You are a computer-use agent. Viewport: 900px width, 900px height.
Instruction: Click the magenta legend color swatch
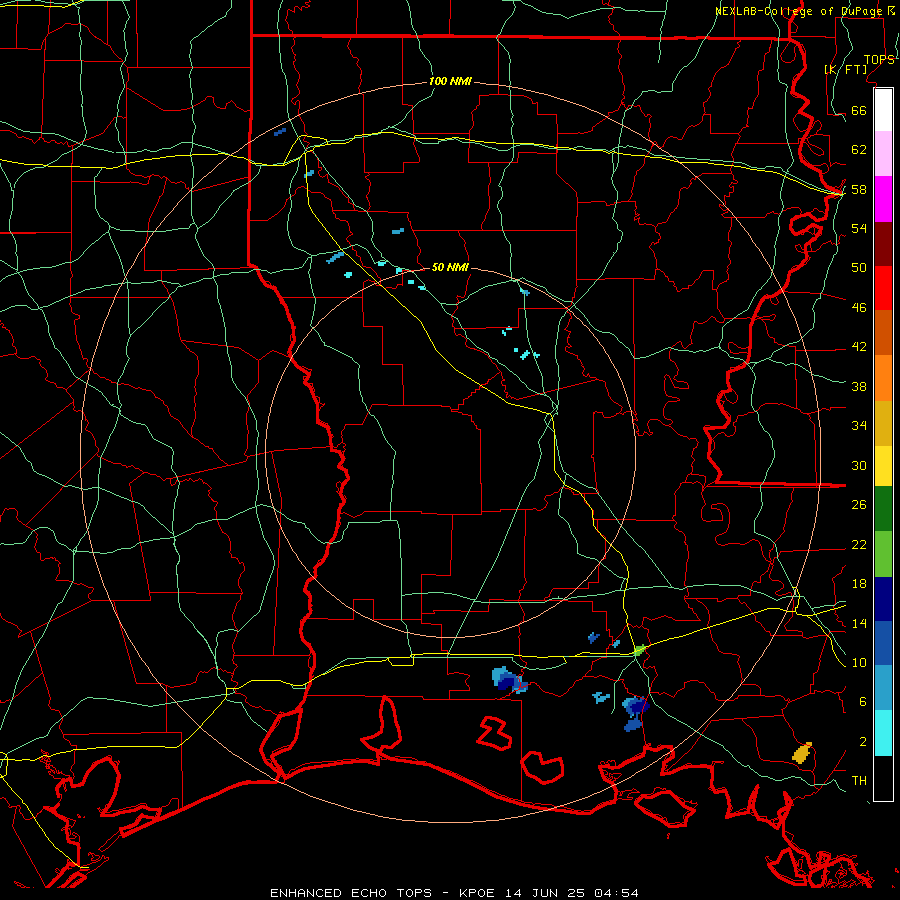coord(883,199)
